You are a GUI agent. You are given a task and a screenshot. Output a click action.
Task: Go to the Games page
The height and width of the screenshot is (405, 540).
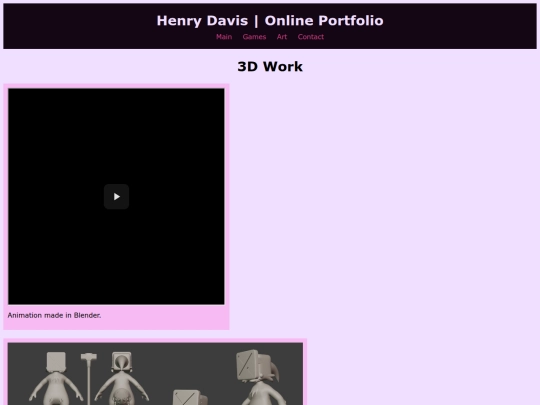pos(254,37)
